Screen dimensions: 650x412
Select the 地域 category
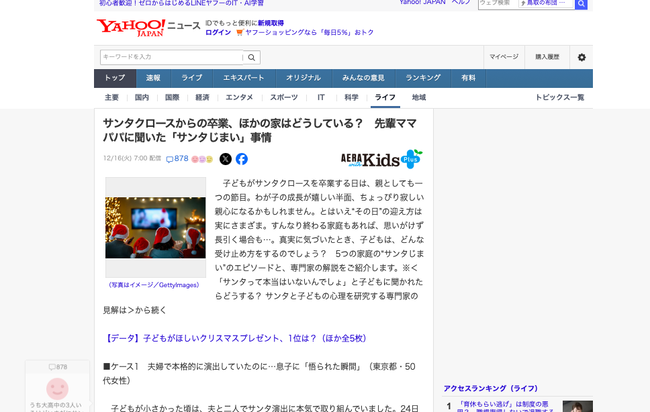tap(419, 97)
